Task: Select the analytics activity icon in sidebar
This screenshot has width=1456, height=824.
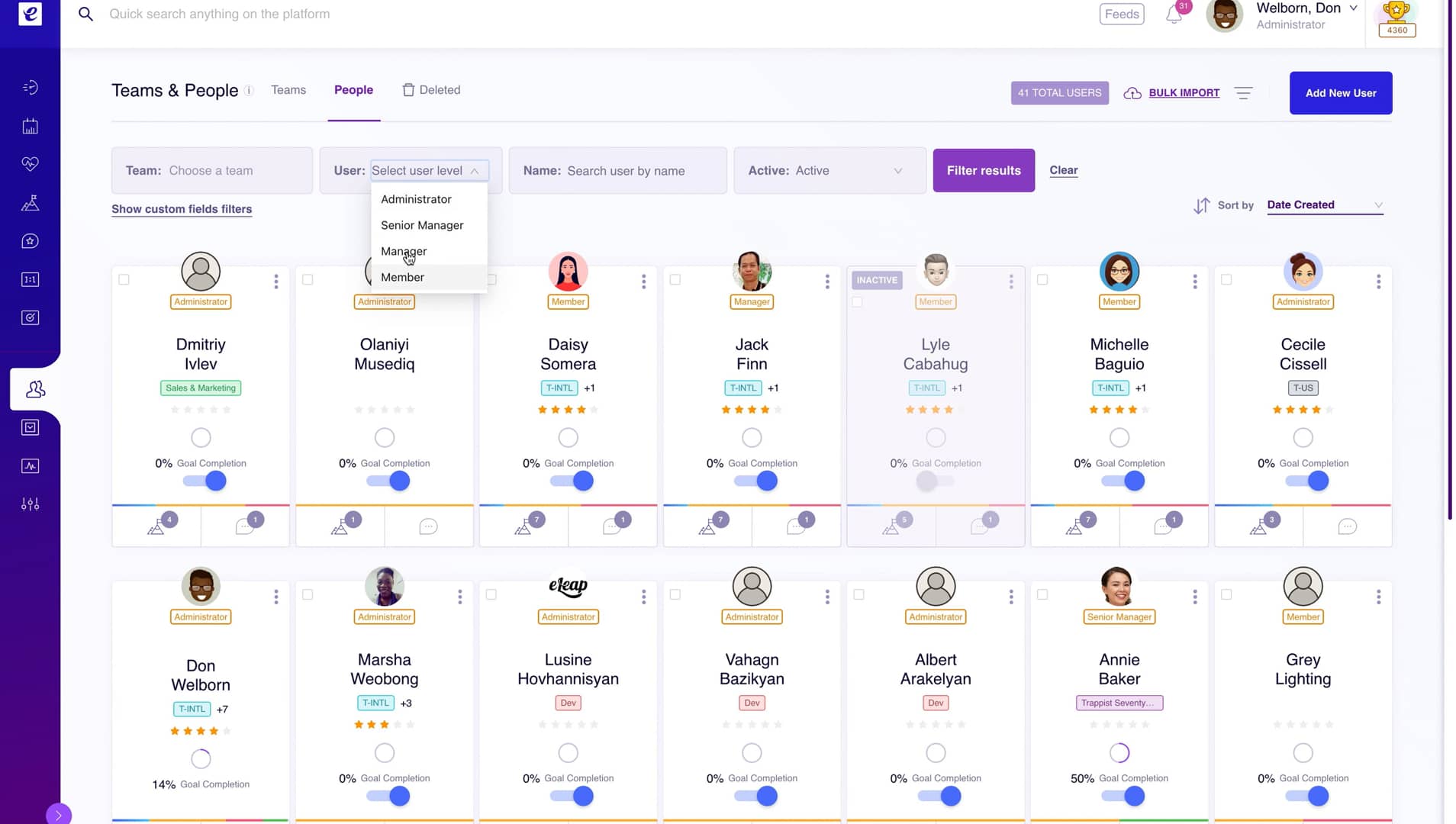Action: 31,465
